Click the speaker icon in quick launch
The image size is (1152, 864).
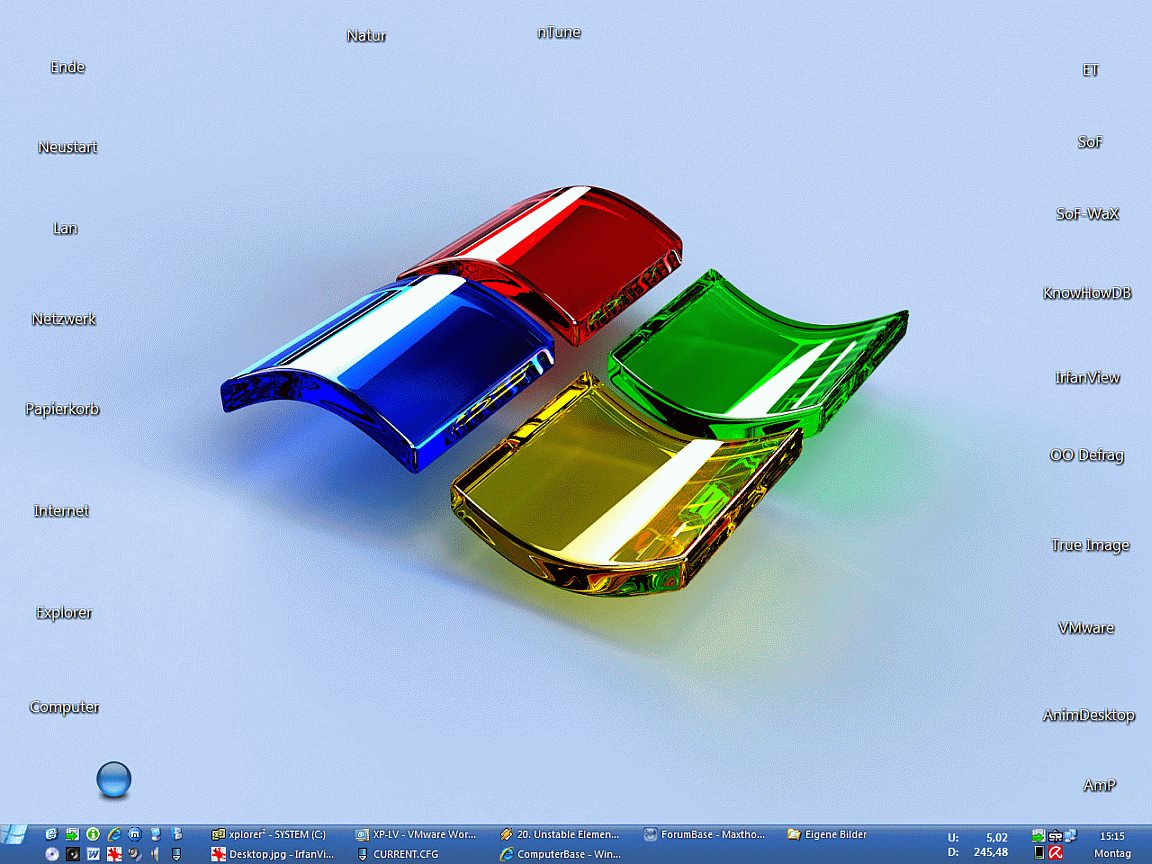point(155,854)
